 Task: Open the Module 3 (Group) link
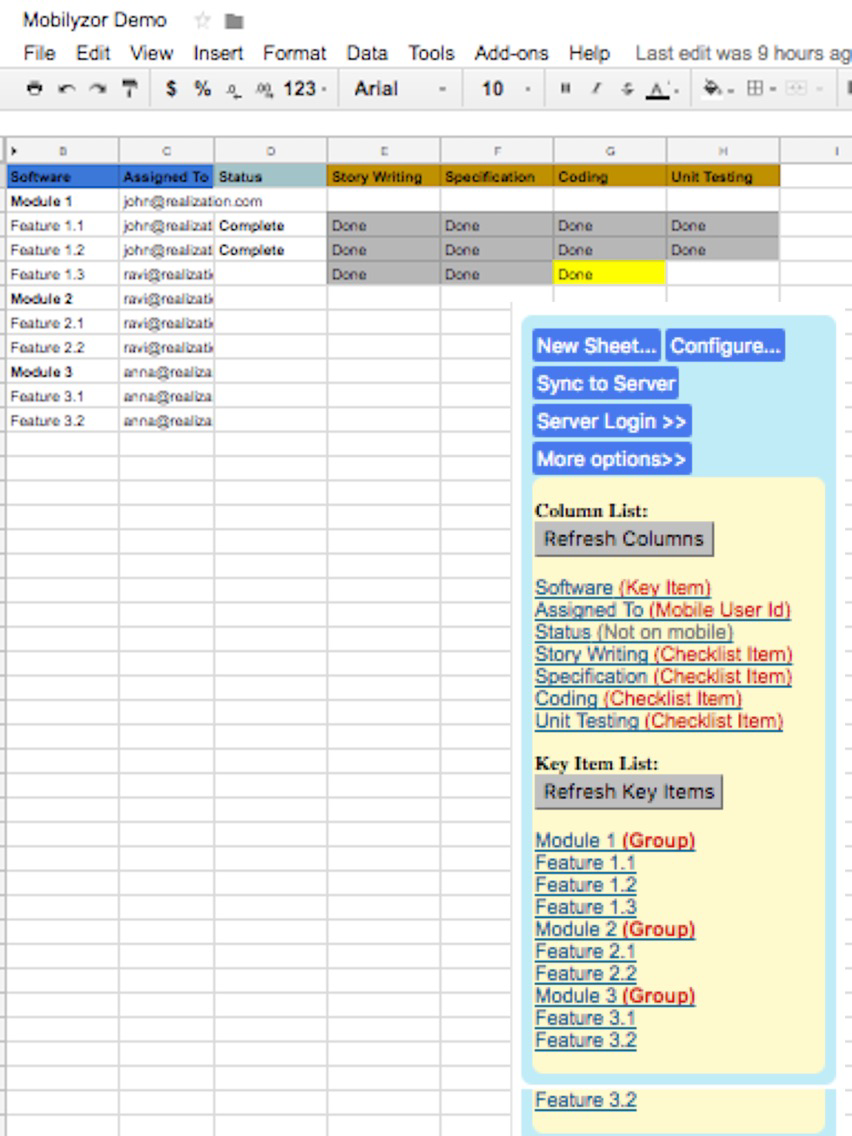tap(615, 995)
